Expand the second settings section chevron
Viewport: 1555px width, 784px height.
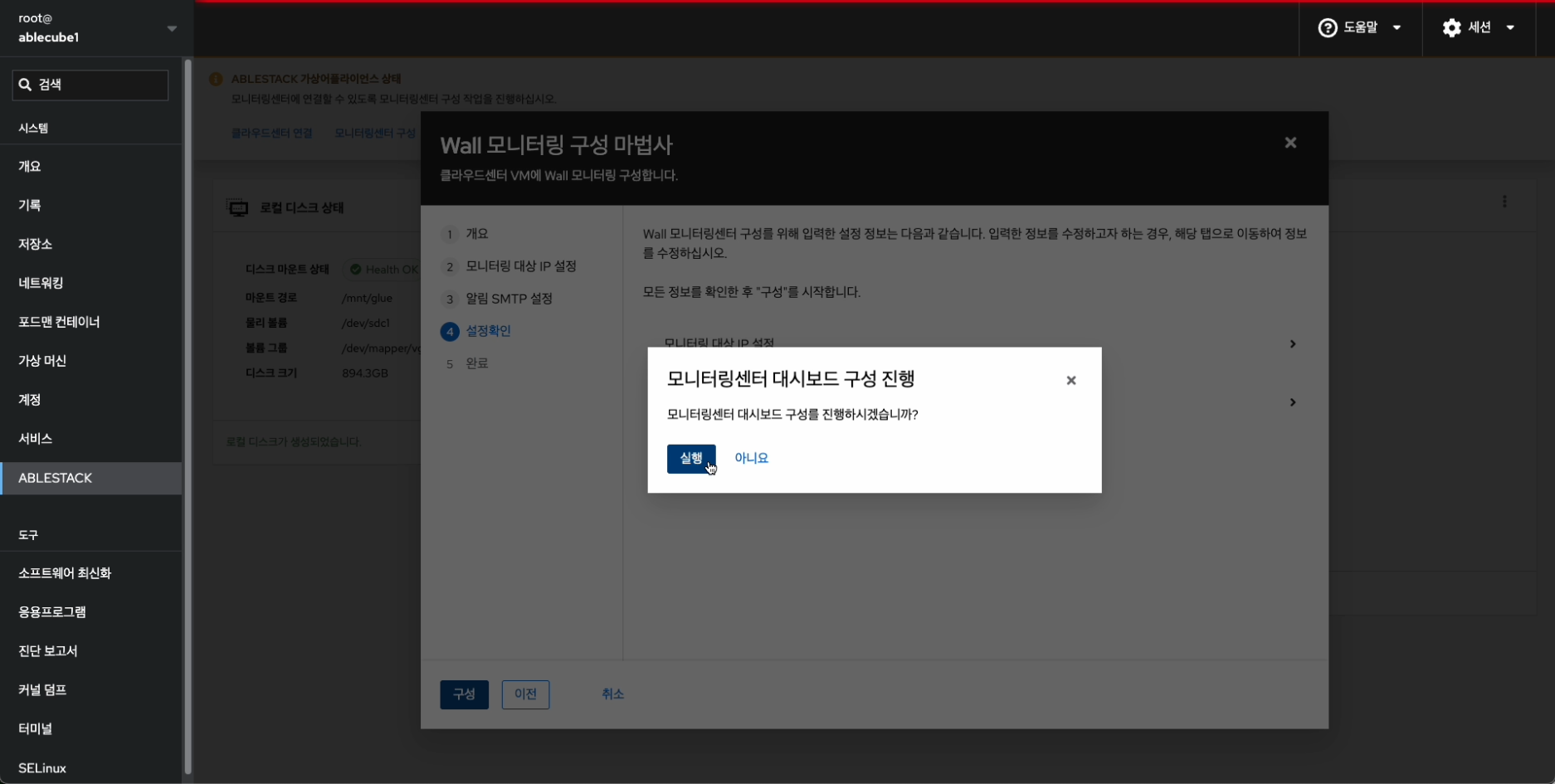[x=1292, y=402]
